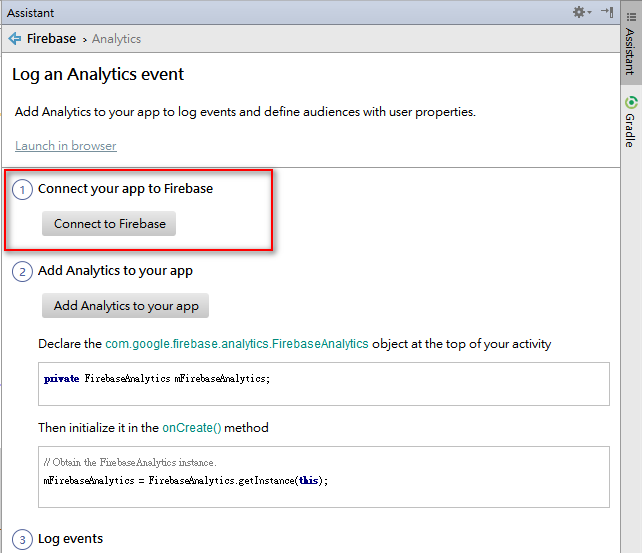Click the step 1 circle number
The height and width of the screenshot is (553, 642).
click(x=23, y=189)
